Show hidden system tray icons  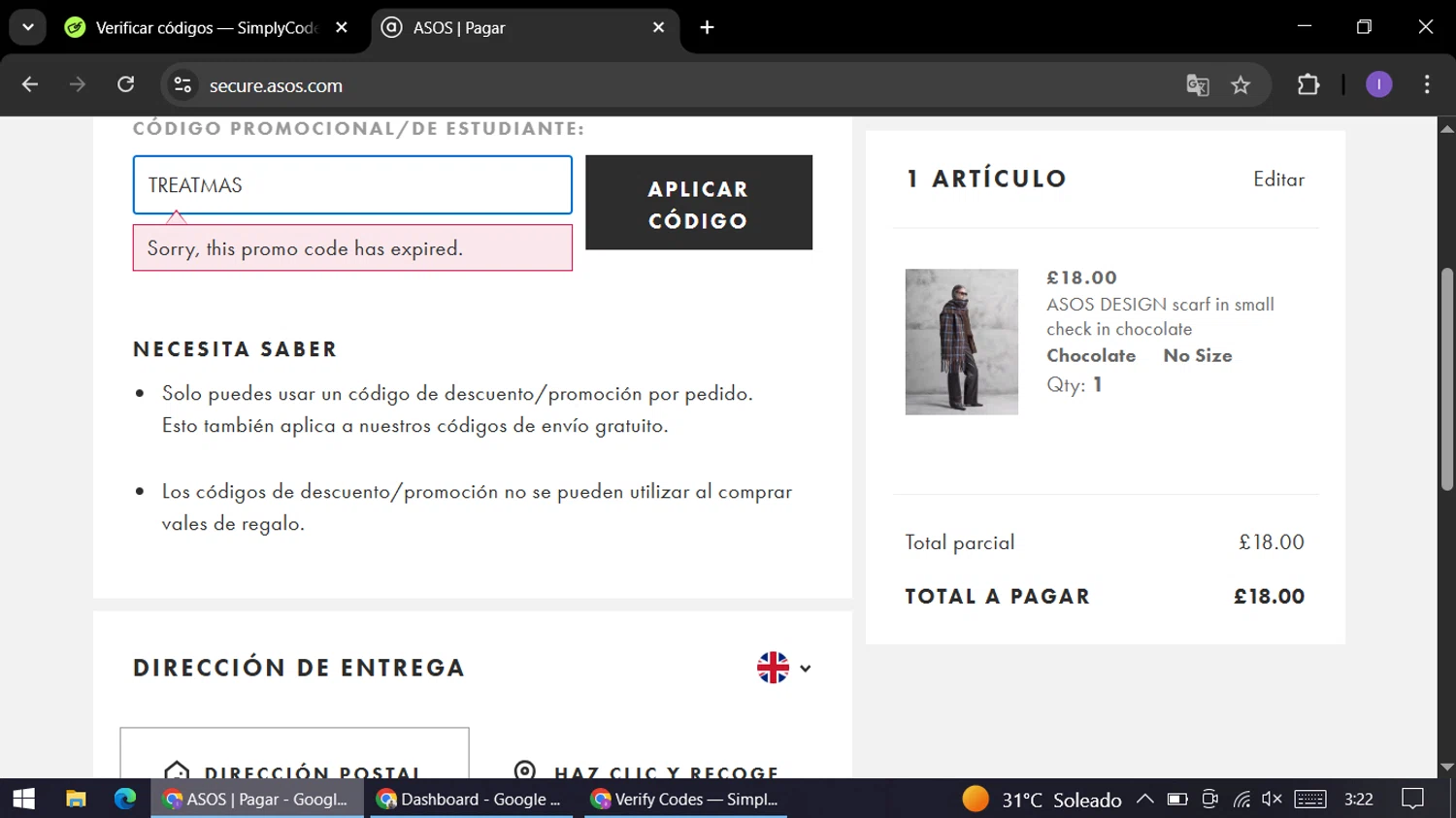click(1145, 799)
